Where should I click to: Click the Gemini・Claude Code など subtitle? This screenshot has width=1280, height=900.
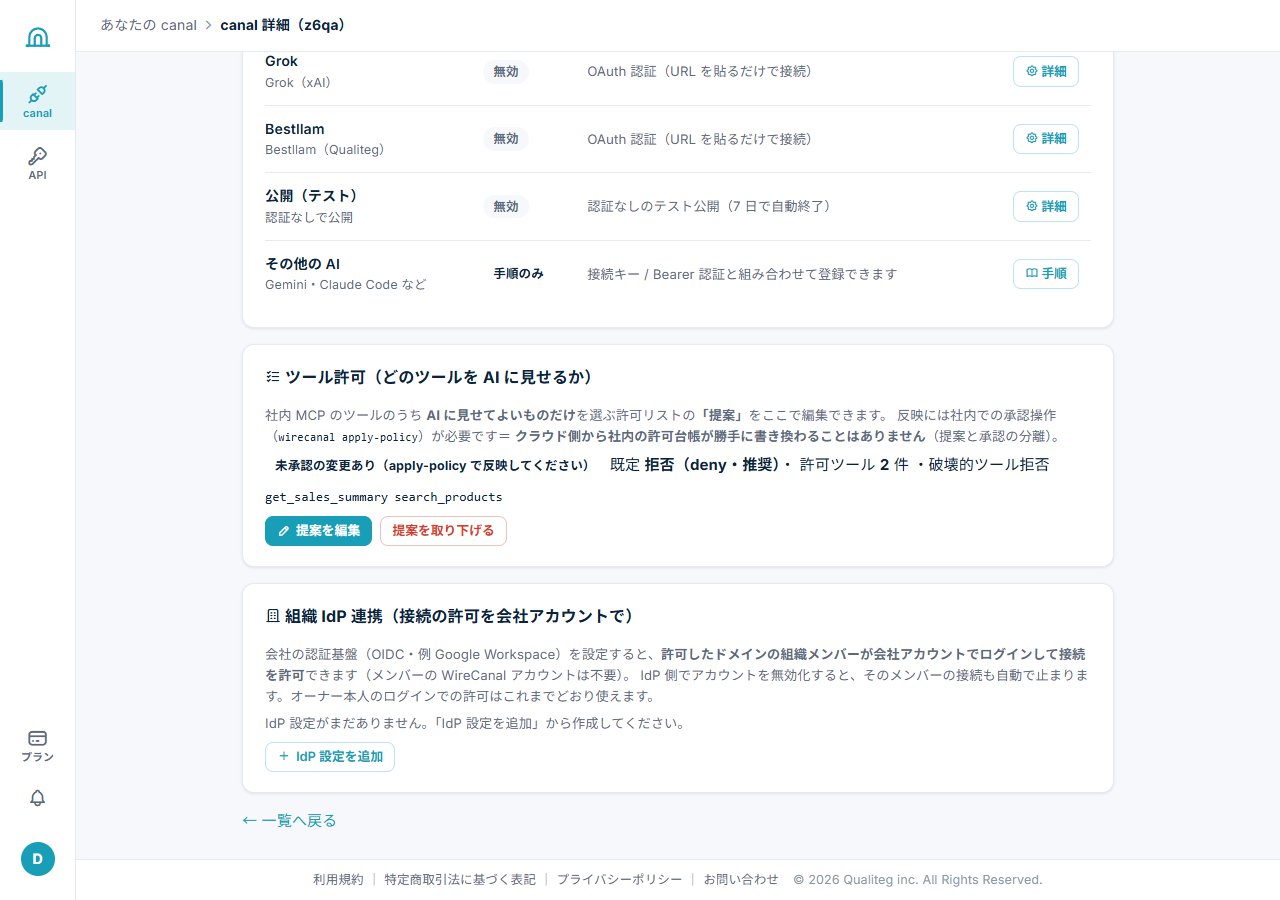[x=345, y=285]
